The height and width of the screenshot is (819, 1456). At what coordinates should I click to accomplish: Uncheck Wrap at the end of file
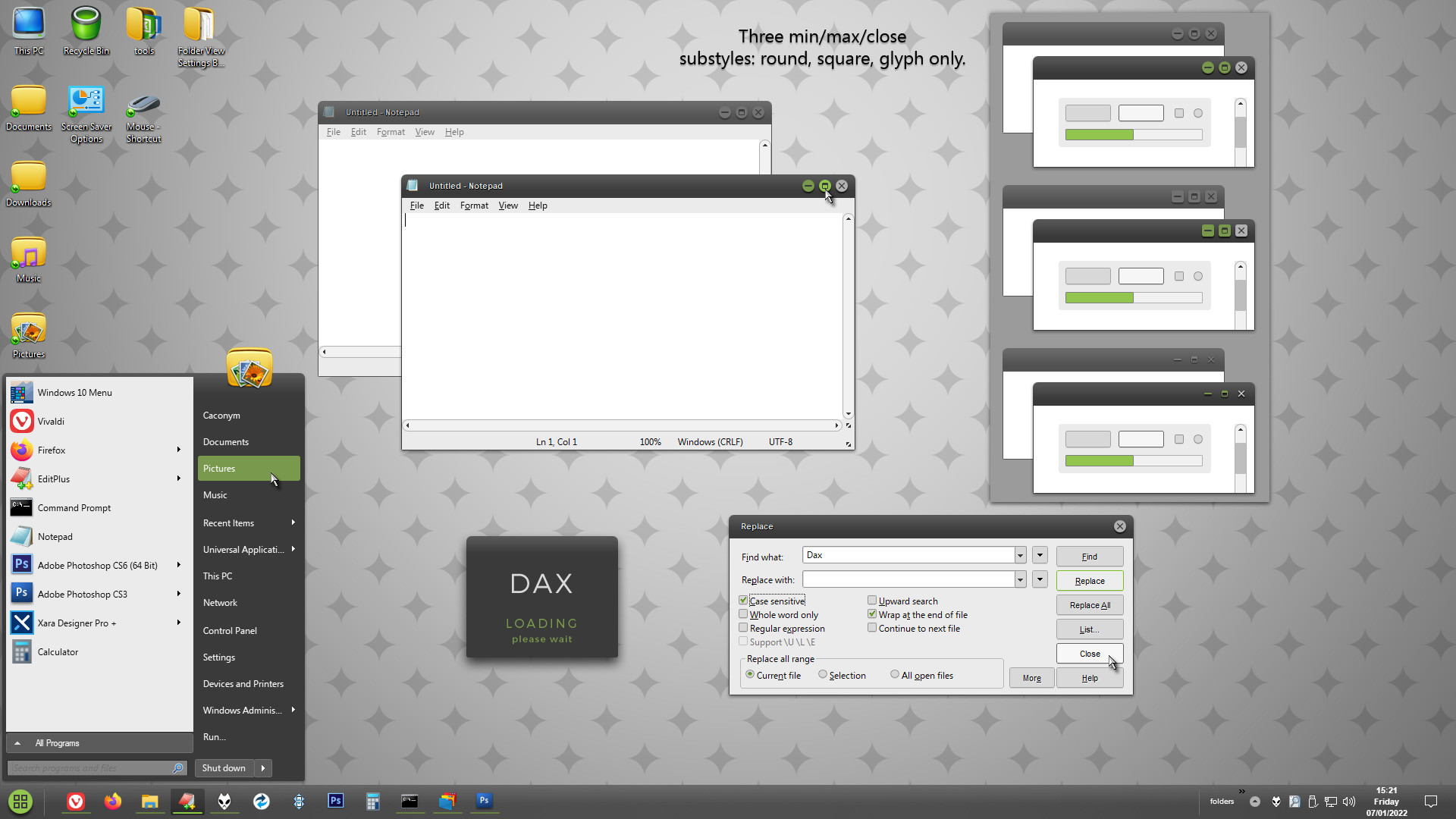click(872, 615)
